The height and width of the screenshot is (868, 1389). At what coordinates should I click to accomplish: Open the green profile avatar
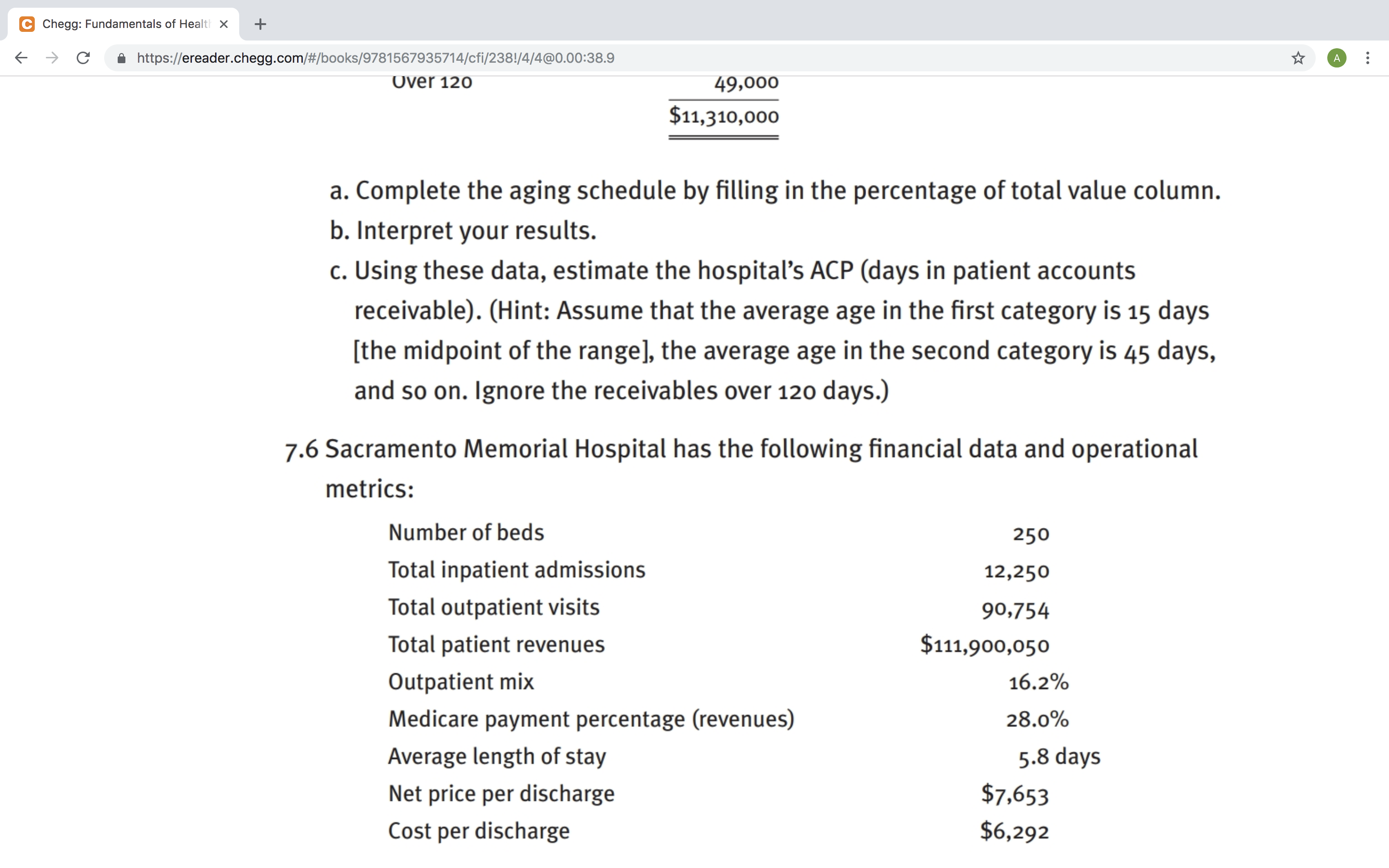[x=1337, y=58]
